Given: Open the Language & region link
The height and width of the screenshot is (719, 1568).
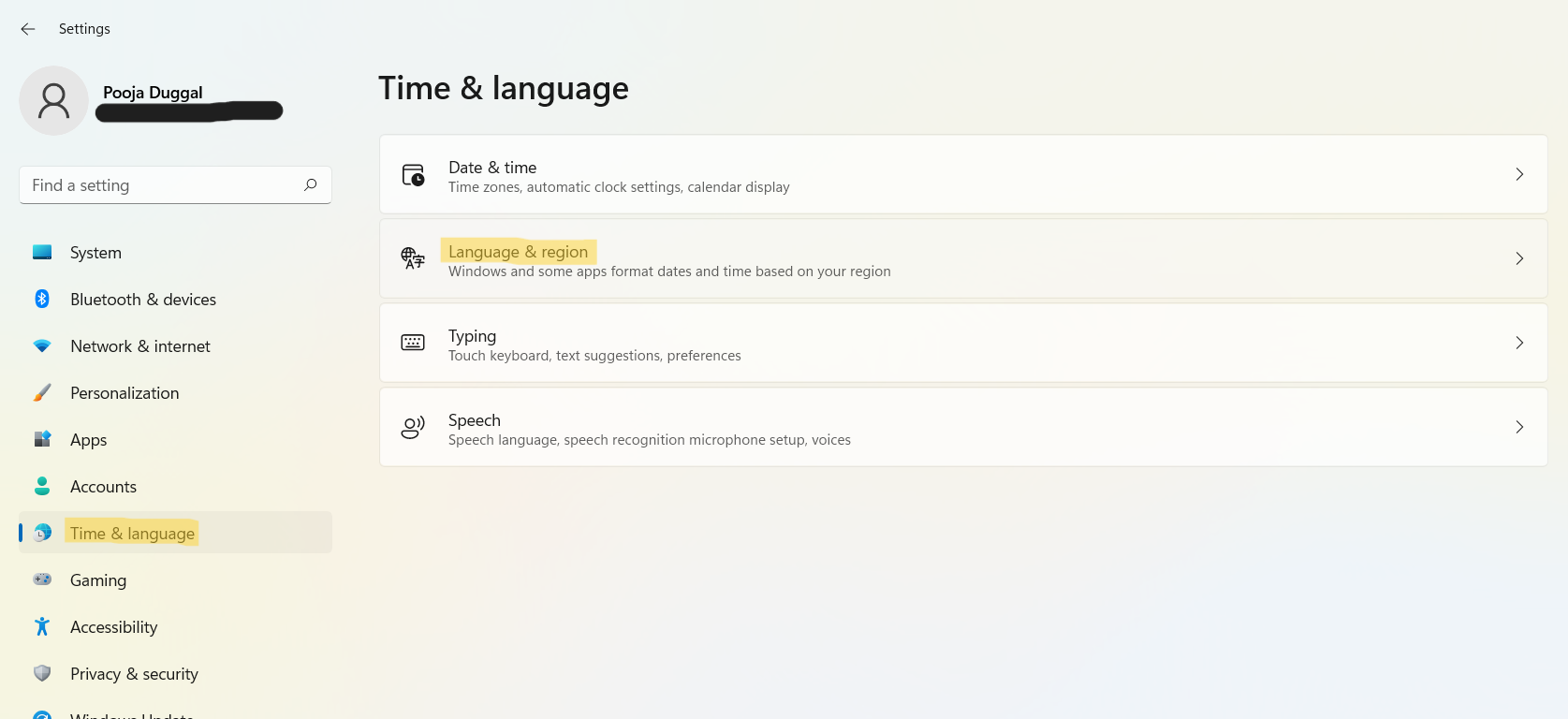Looking at the screenshot, I should click(518, 252).
